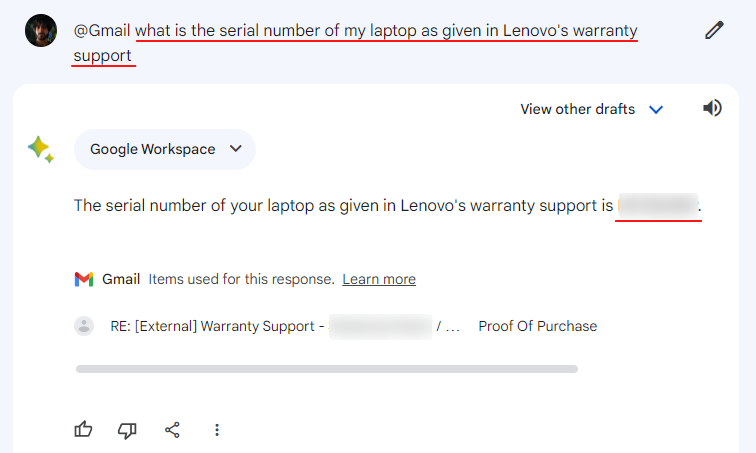Give the response a thumbs up
Viewport: 756px width, 453px height.
83,429
